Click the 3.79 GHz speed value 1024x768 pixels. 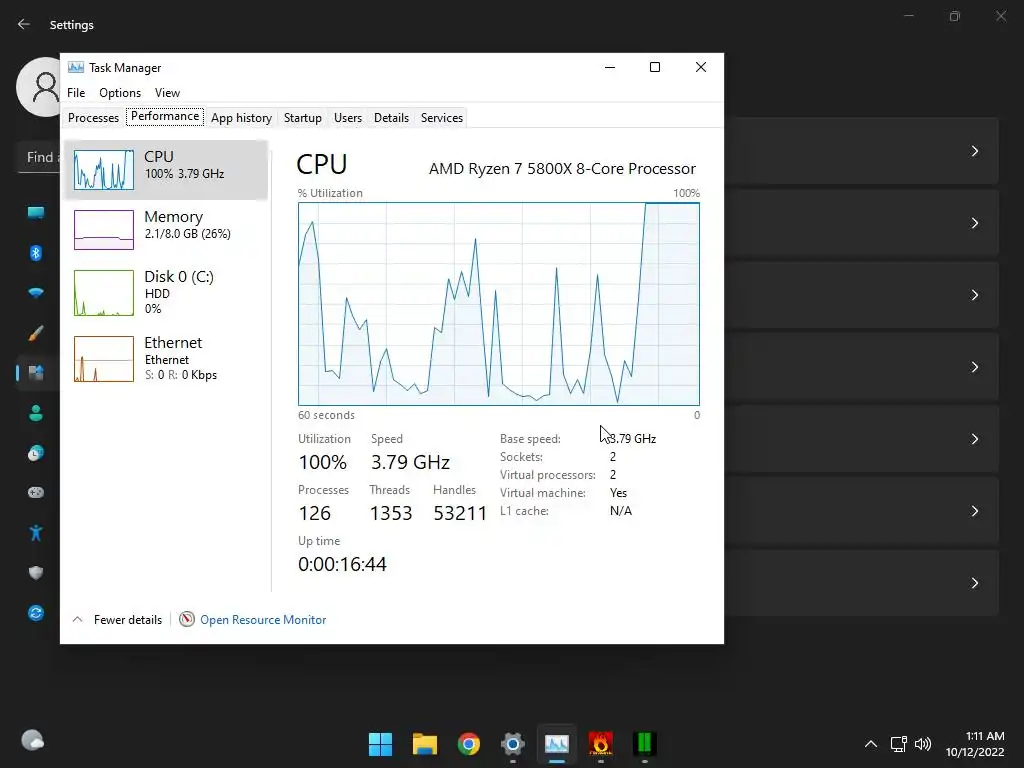410,462
